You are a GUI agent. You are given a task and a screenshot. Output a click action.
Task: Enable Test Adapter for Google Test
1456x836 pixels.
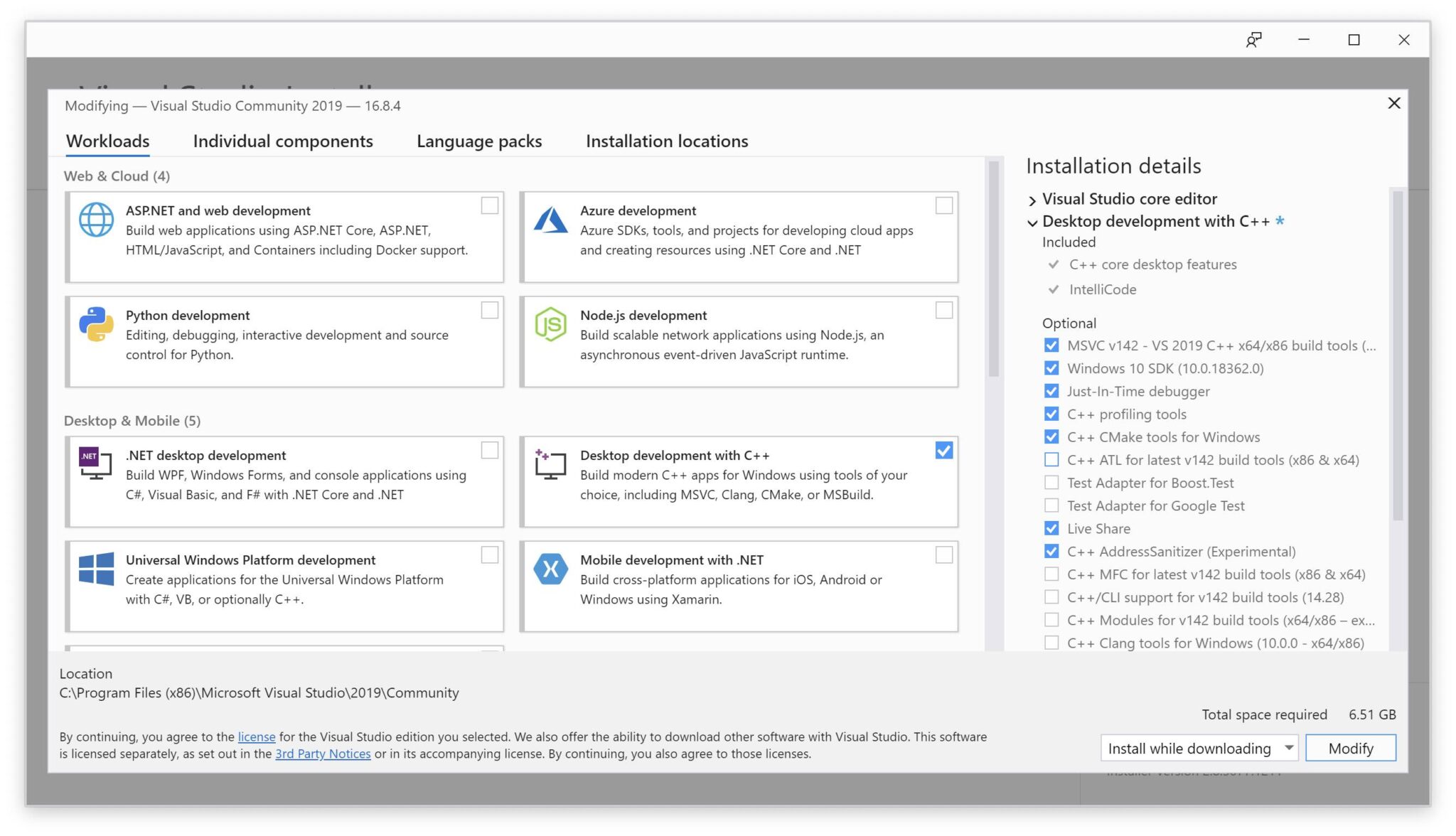(x=1051, y=505)
